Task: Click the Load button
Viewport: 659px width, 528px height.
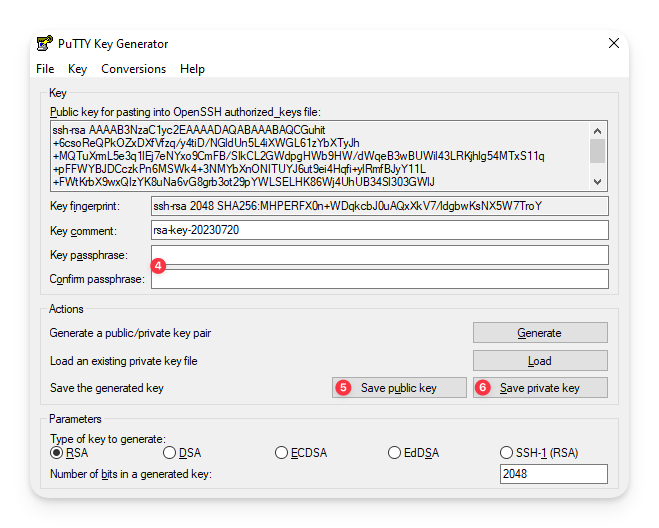Action: 540,361
